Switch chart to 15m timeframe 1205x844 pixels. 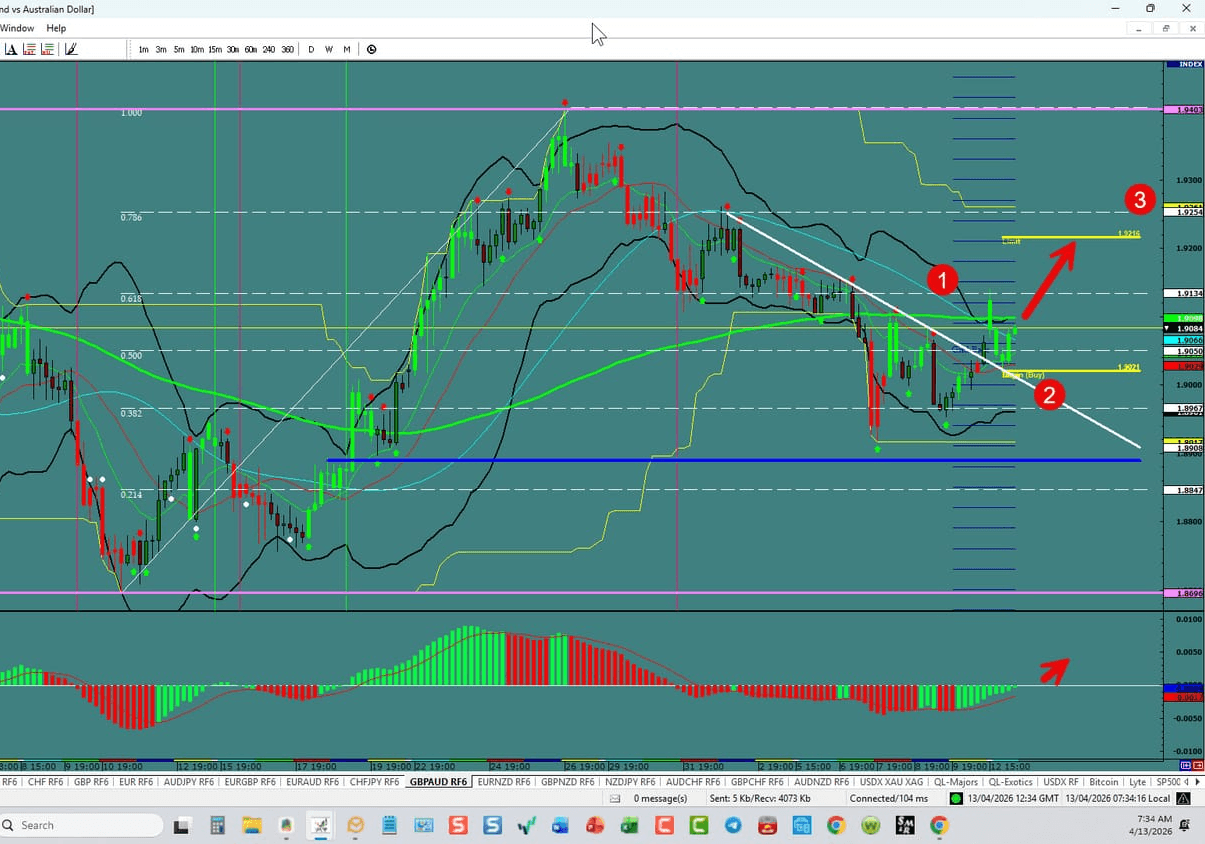(215, 49)
